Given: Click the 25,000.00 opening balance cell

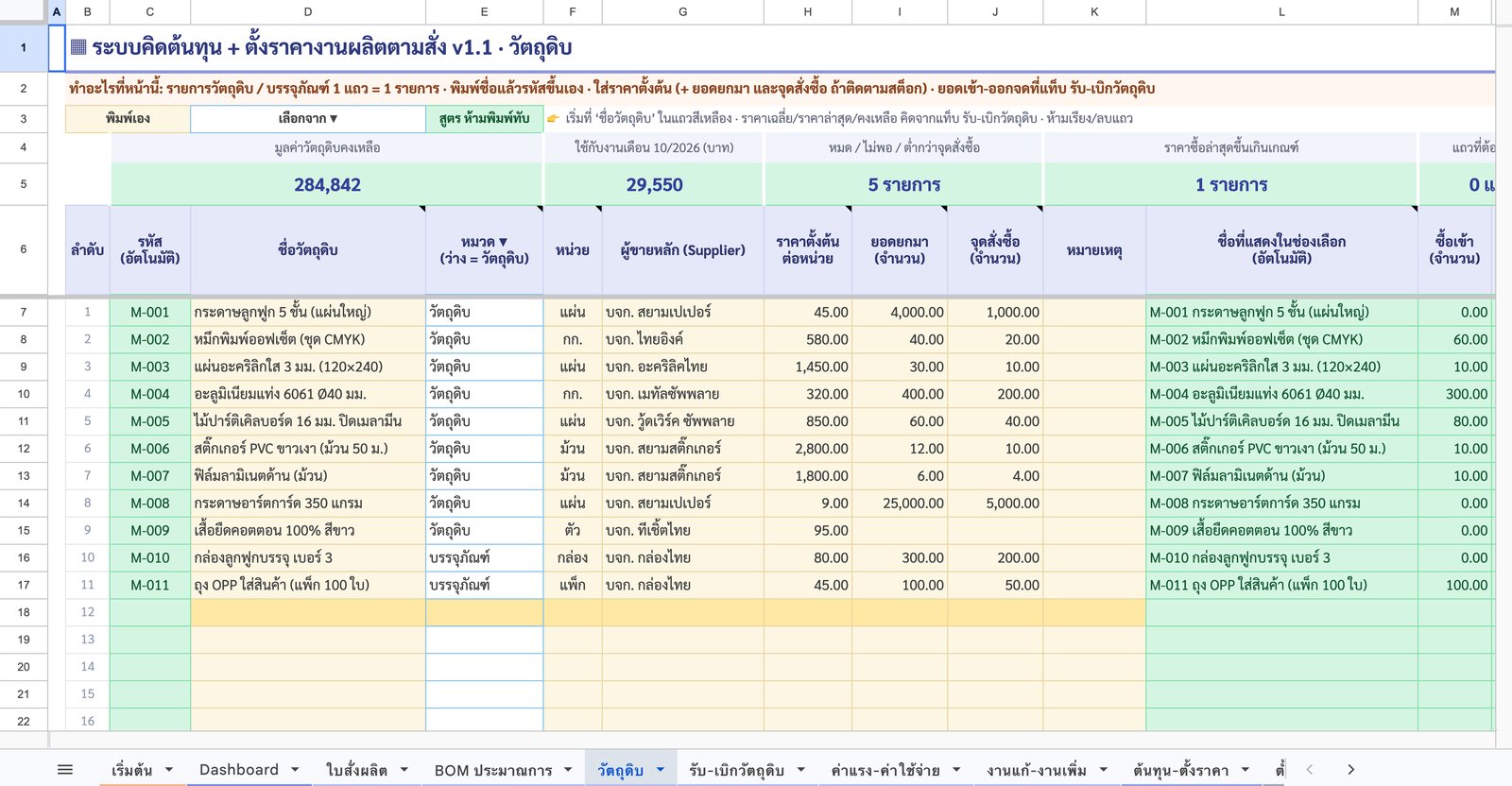Looking at the screenshot, I should pyautogui.click(x=900, y=504).
